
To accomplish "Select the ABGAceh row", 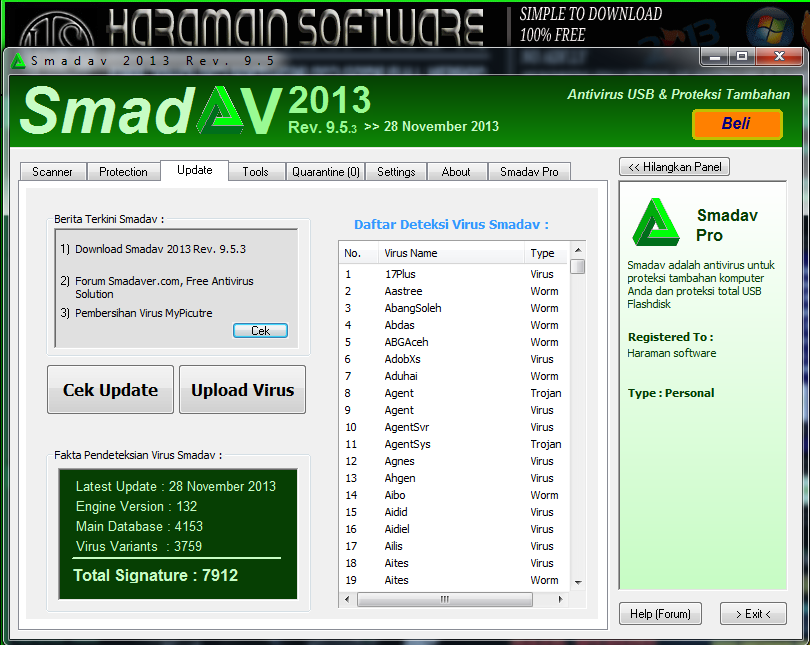I will (x=455, y=342).
